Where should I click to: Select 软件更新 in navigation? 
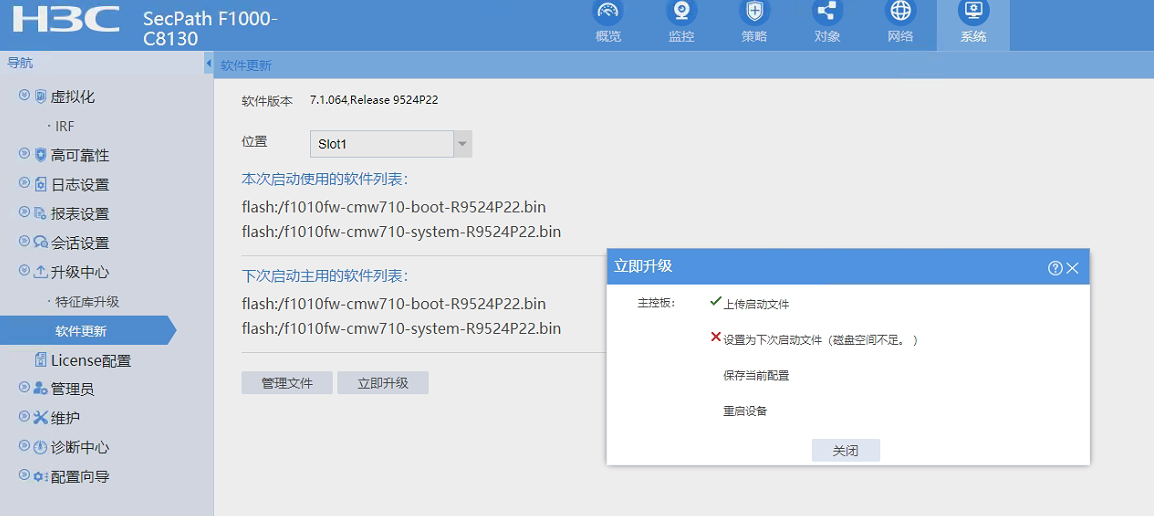tap(81, 331)
